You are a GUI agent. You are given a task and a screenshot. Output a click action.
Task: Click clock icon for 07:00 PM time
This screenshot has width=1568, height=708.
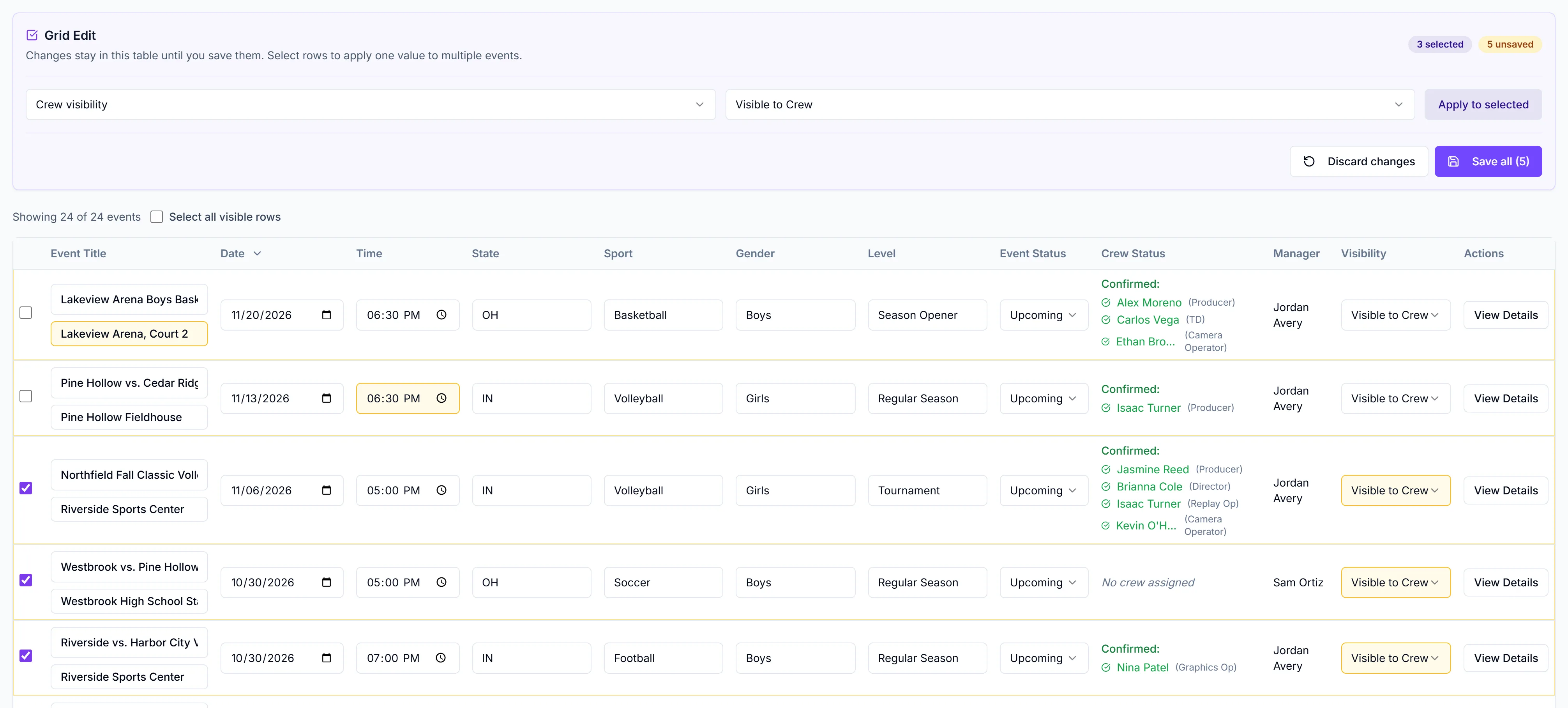click(x=441, y=657)
